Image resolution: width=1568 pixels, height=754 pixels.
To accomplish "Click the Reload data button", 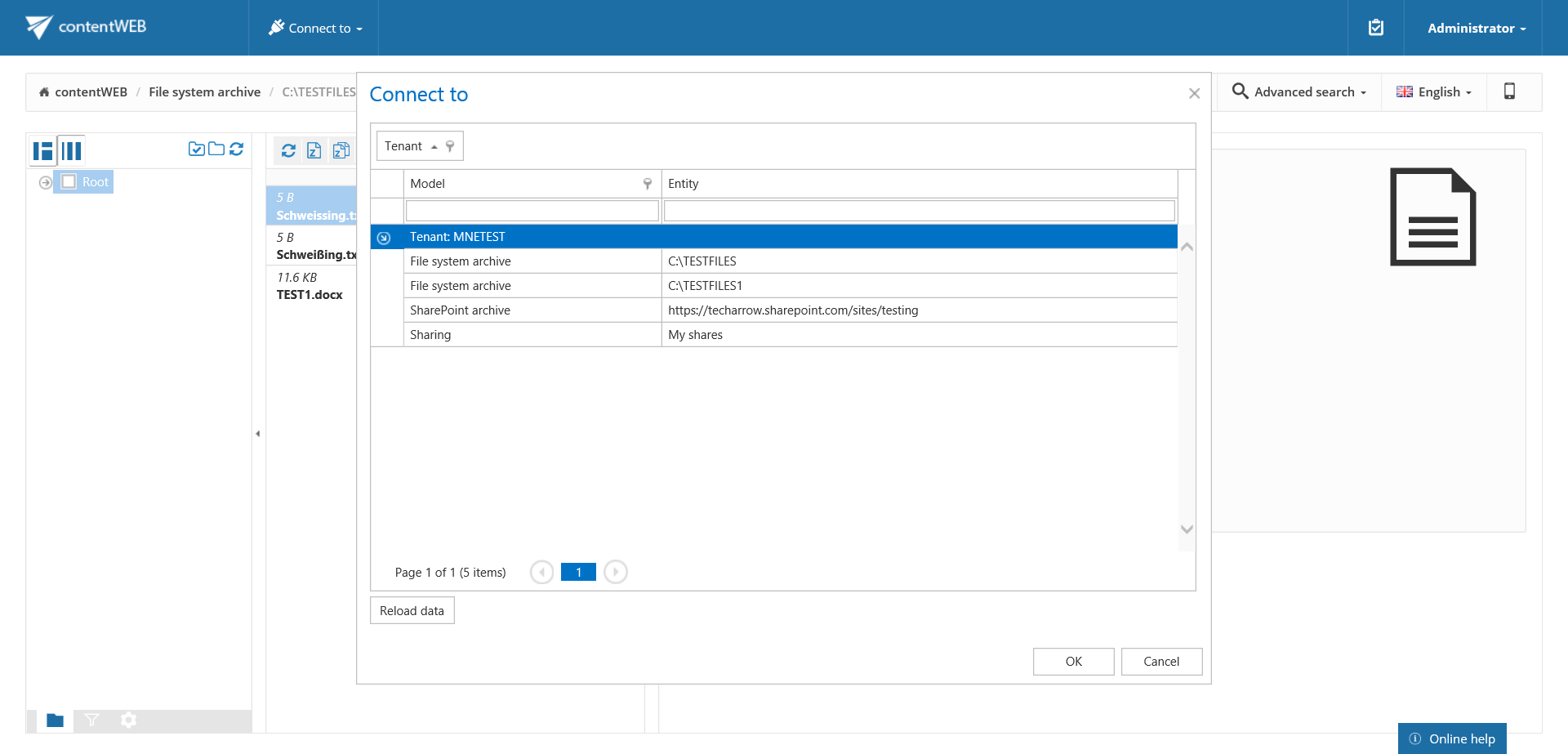I will (x=412, y=611).
